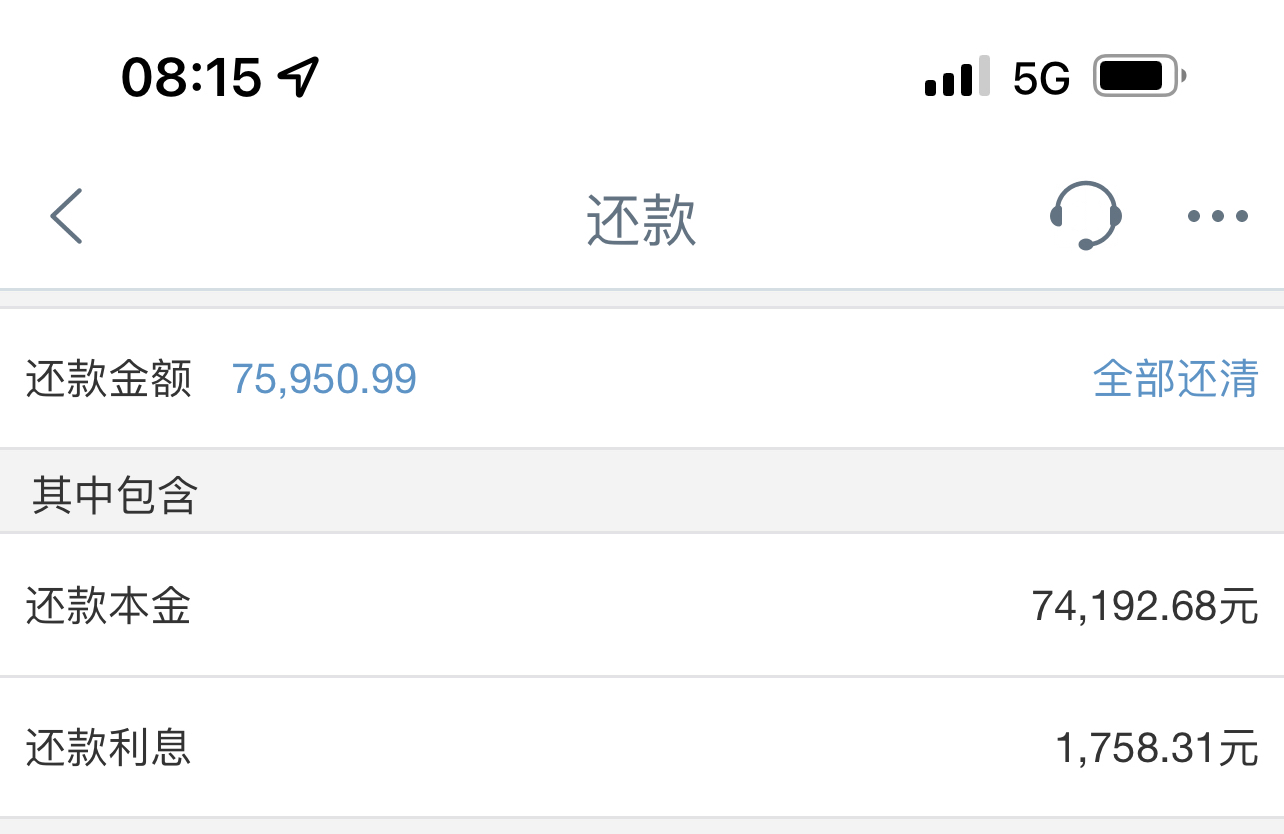Edit the 75,950.99 repayment amount field

(324, 379)
